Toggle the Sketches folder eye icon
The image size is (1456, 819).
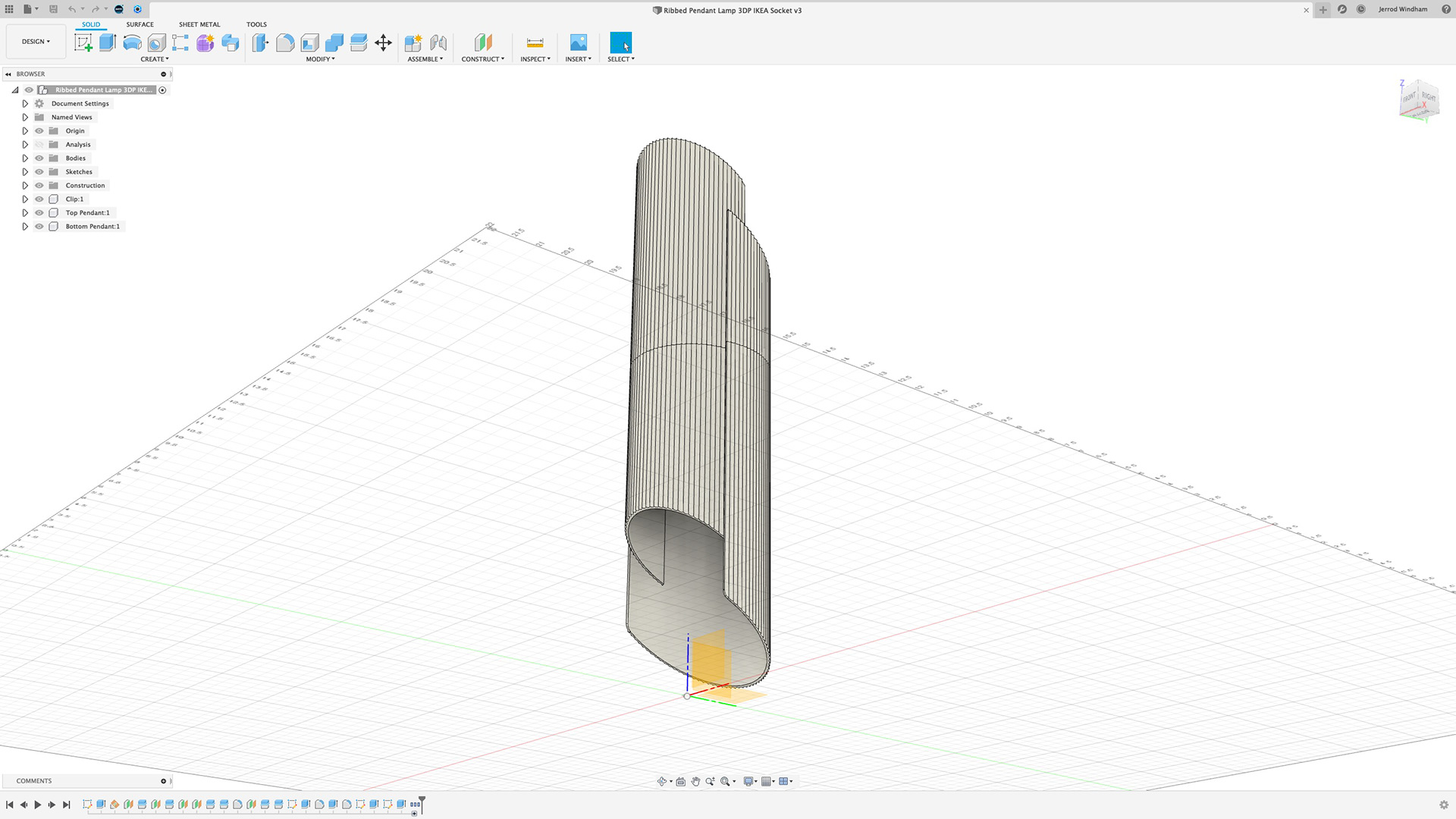click(39, 172)
